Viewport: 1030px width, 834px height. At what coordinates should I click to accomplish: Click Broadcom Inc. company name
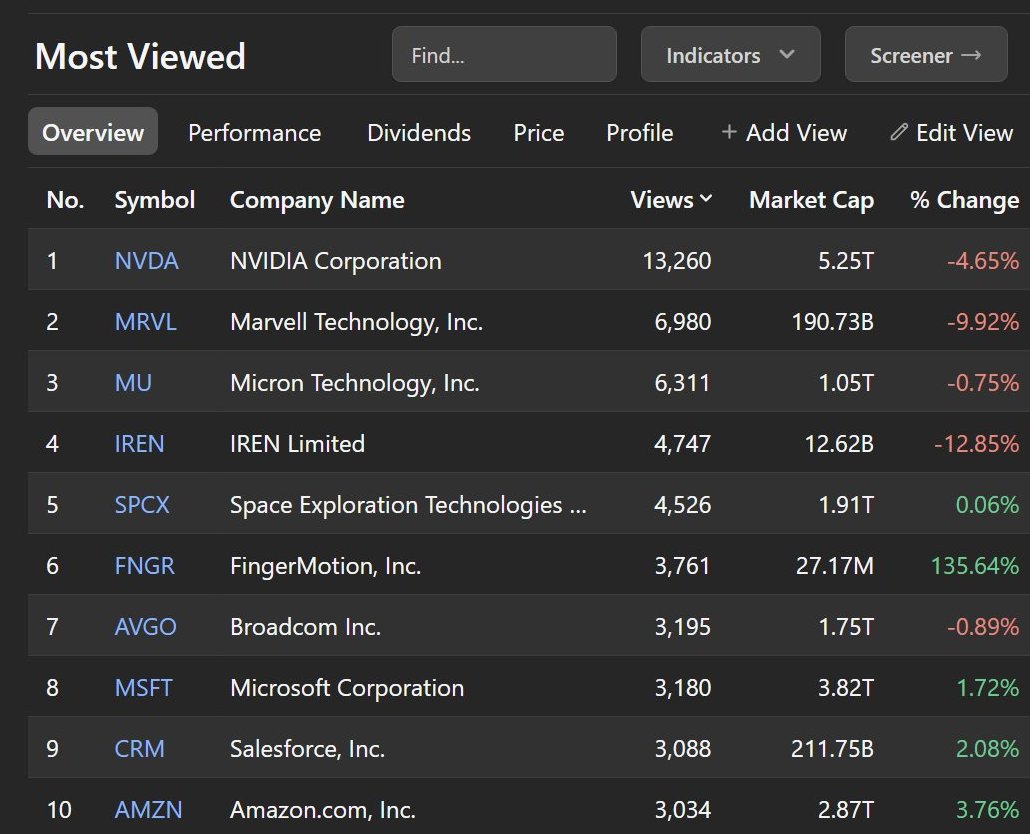pyautogui.click(x=305, y=626)
